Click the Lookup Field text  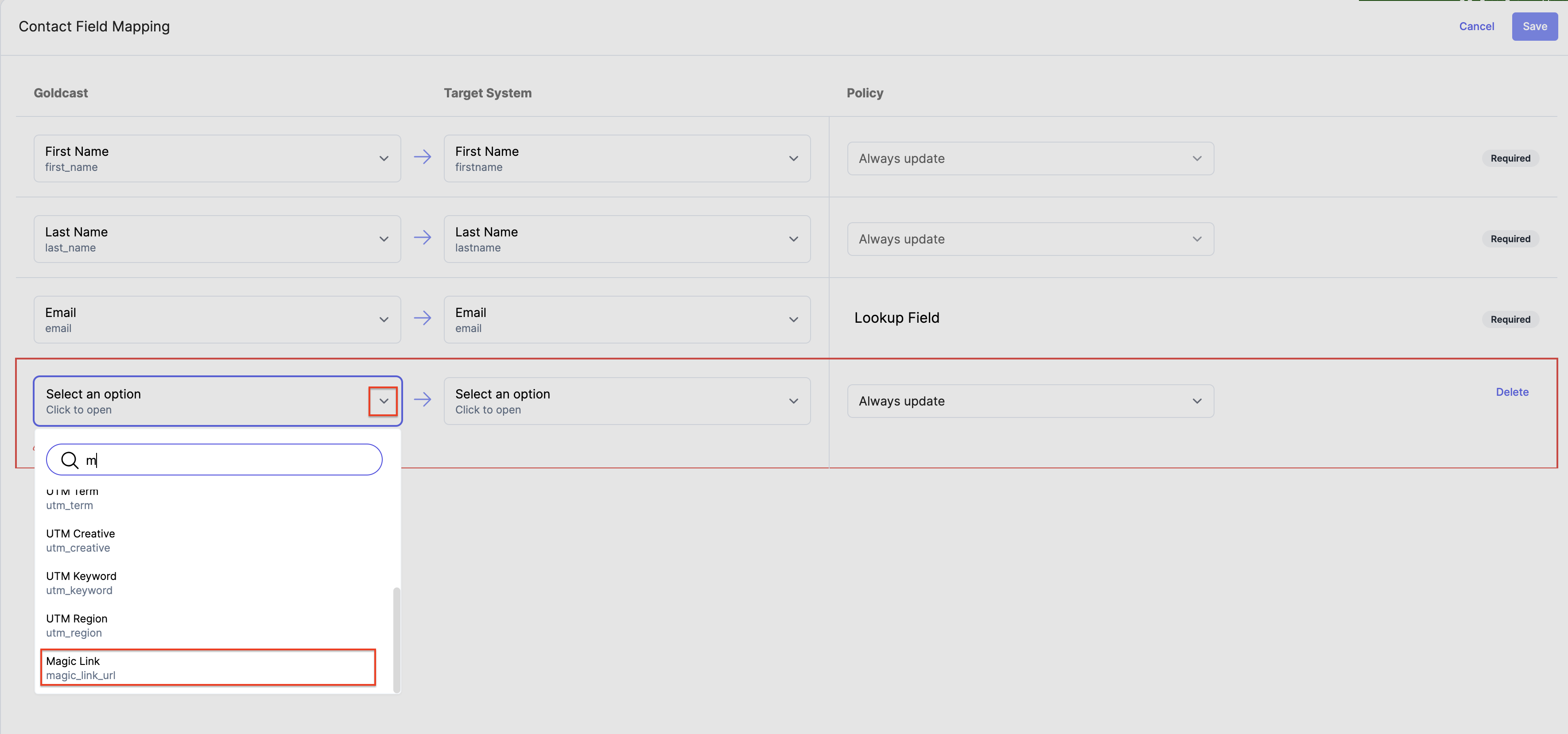pos(897,318)
